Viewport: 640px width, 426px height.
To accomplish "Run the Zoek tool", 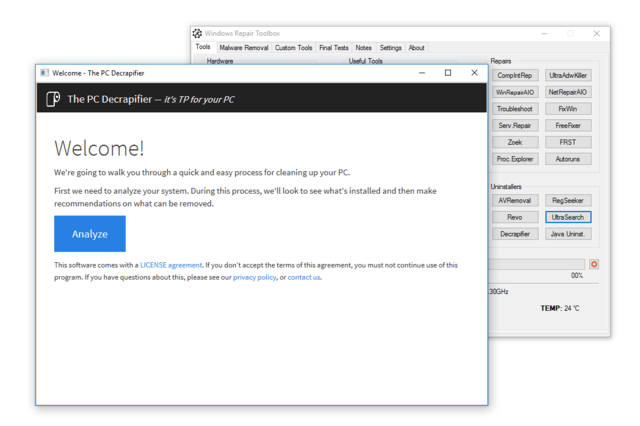I will click(x=515, y=142).
